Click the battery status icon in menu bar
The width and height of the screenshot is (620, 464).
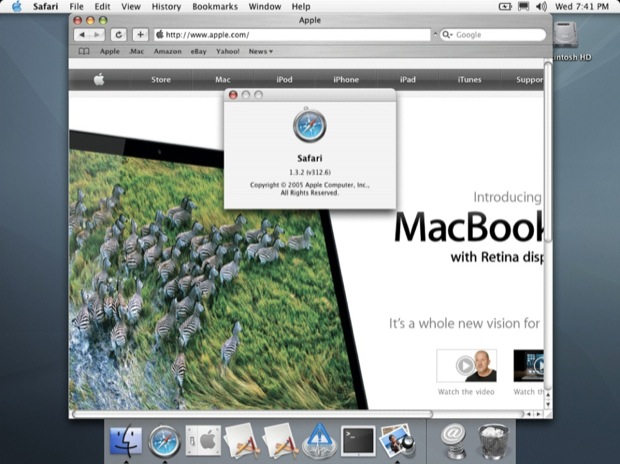tap(505, 6)
